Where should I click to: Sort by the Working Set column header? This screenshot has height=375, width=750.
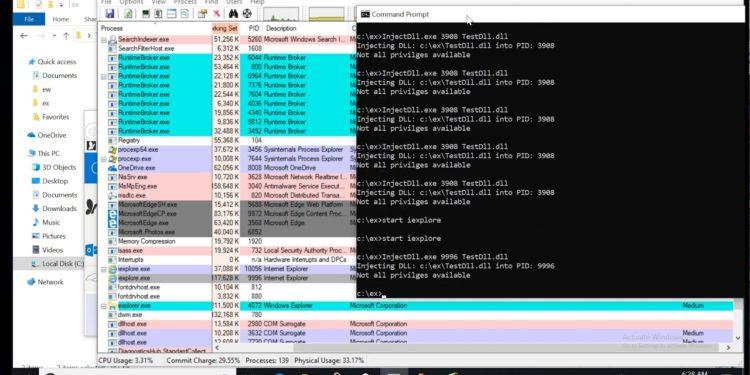[x=225, y=28]
